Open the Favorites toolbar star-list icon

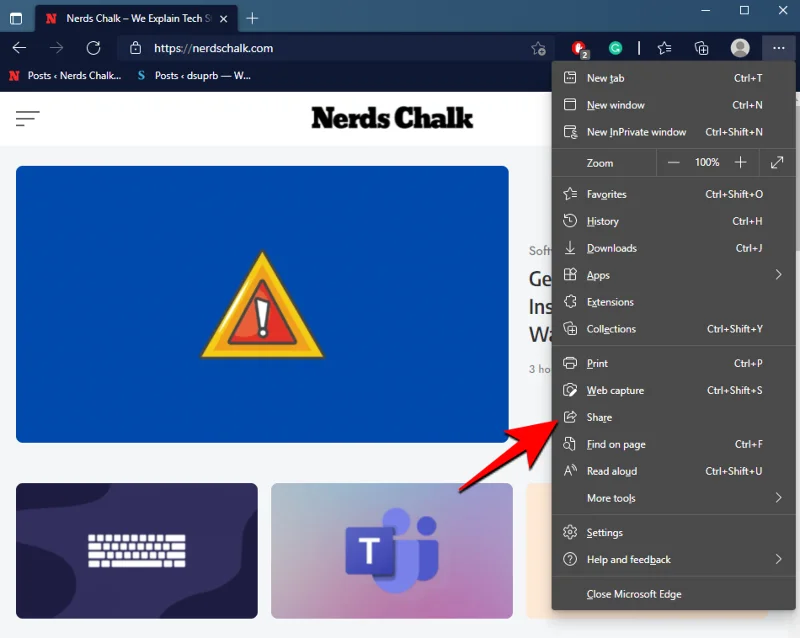pos(665,48)
